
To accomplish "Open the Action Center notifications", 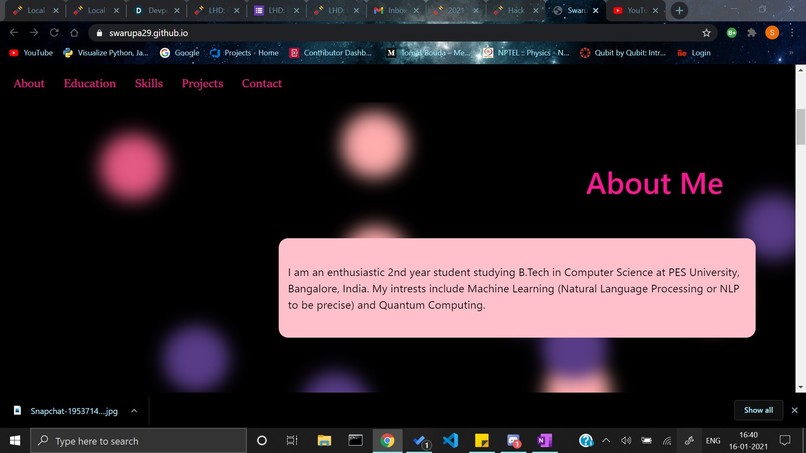I will click(785, 441).
